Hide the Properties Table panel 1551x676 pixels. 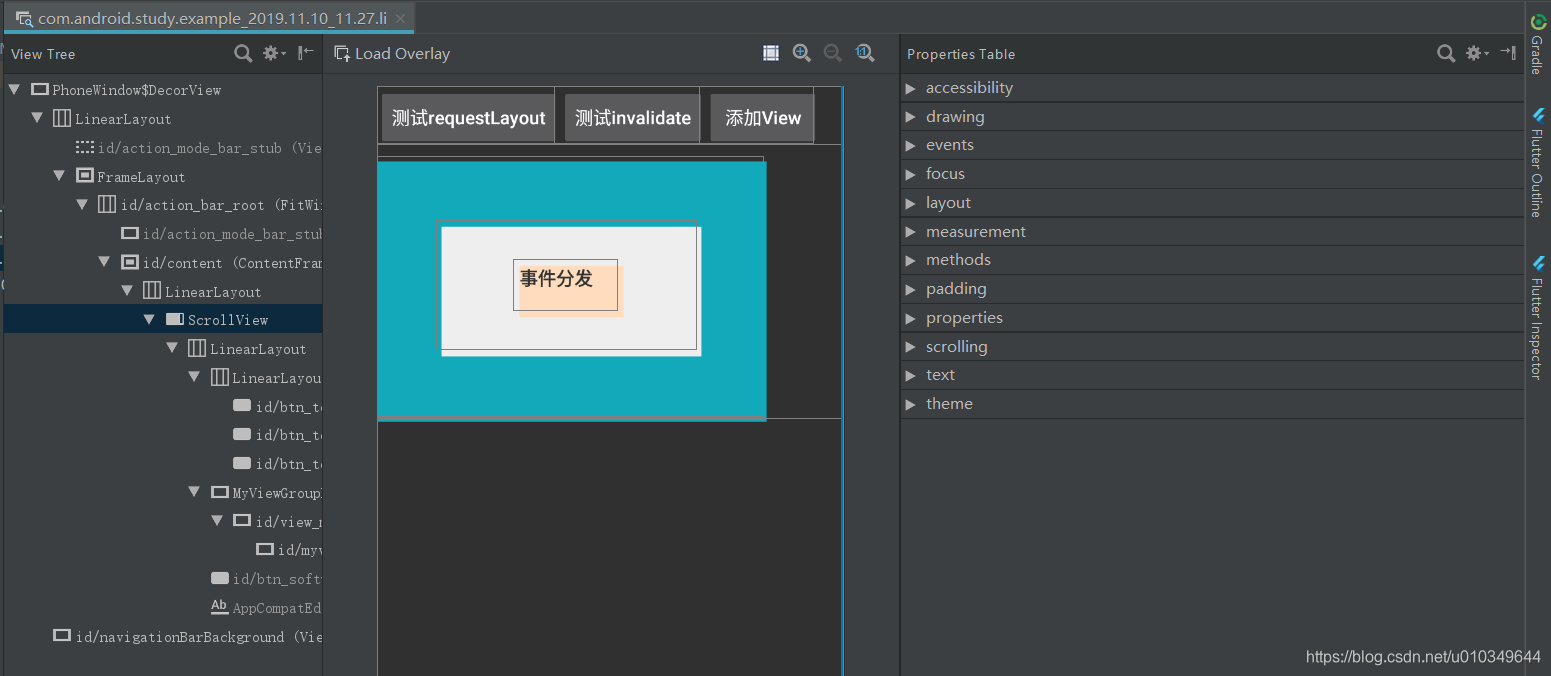click(x=1508, y=53)
